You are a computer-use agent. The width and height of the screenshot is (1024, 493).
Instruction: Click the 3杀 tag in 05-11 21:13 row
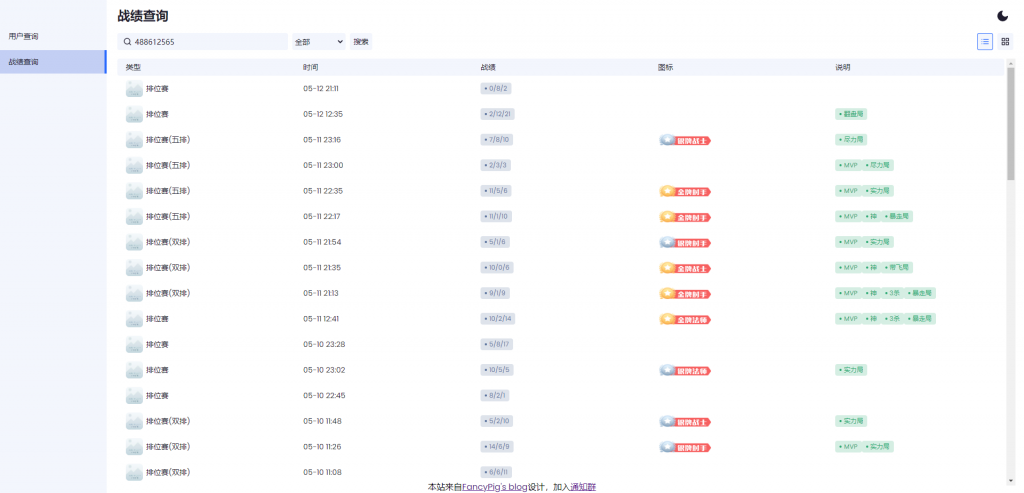[892, 293]
